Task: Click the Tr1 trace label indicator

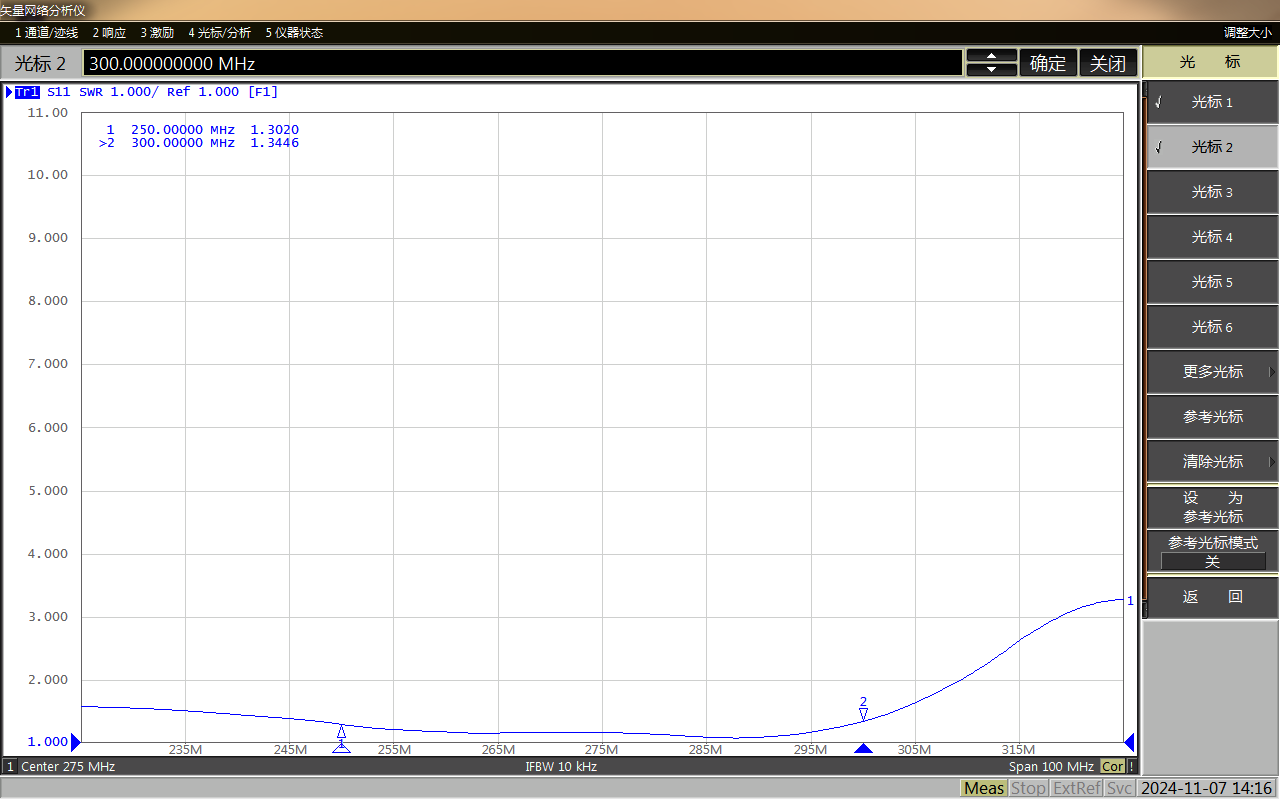Action: click(x=27, y=92)
